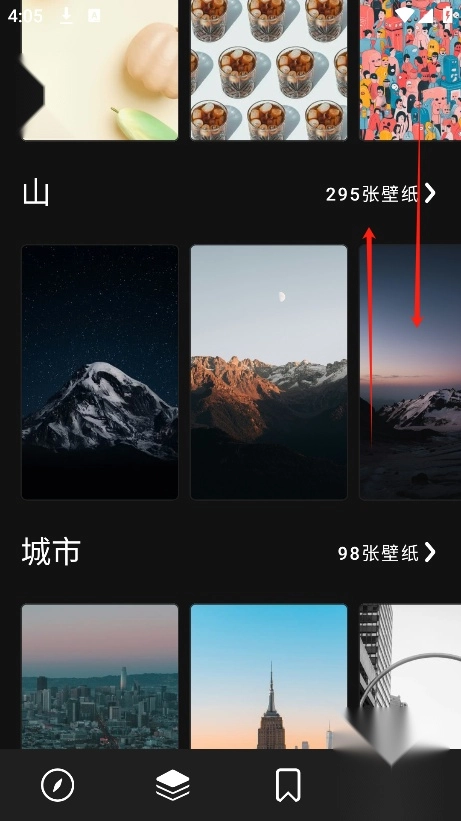
Task: Open the colorful cartoon crowd wallpaper
Action: pos(410,70)
